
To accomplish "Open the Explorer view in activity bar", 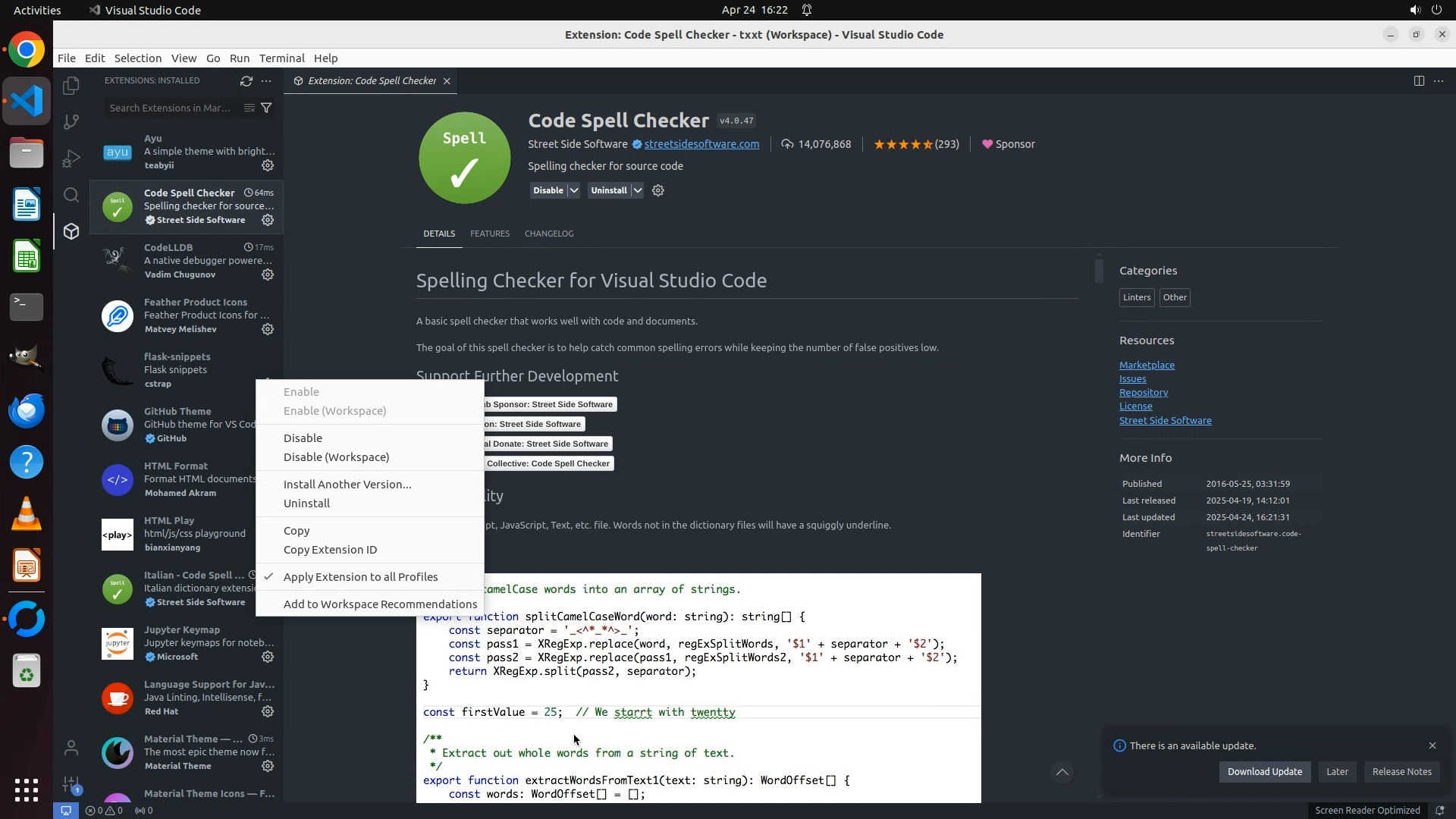I will 71,86.
